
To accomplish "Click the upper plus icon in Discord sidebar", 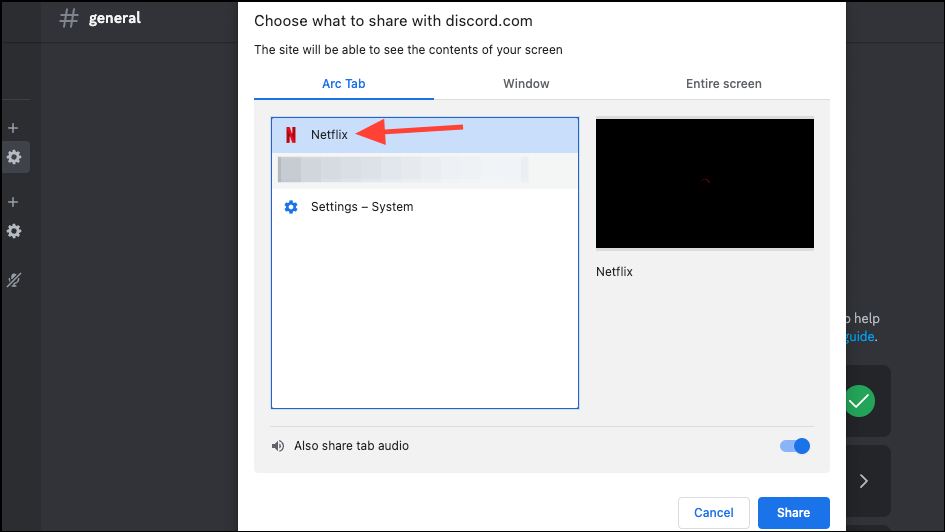I will coord(13,128).
